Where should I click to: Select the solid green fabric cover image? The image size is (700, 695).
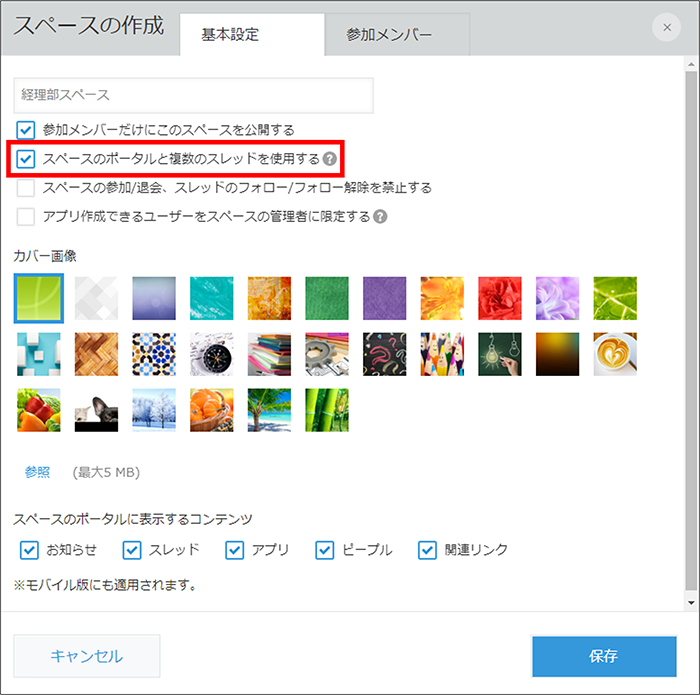click(x=327, y=298)
